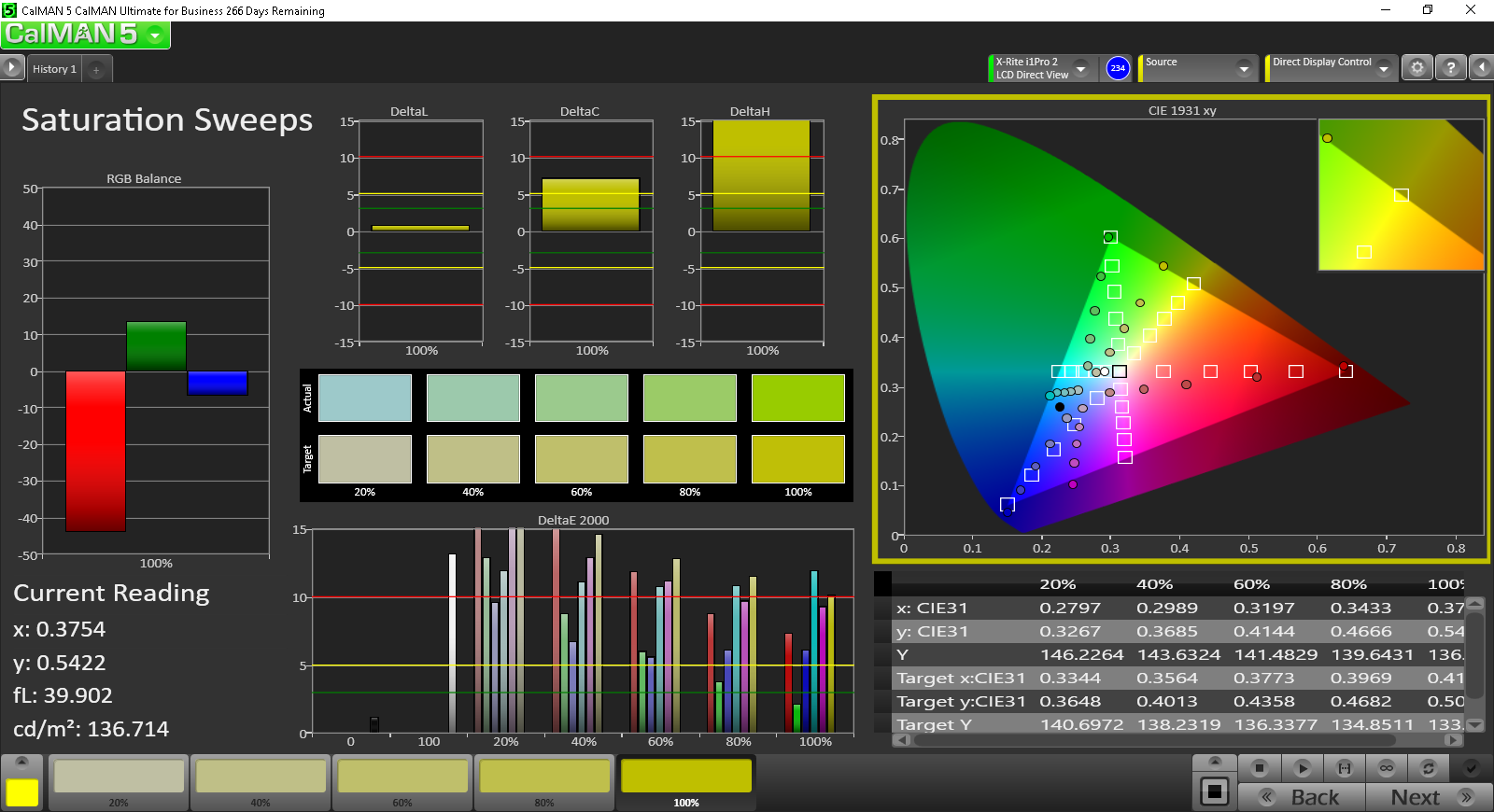Open the Source dropdown
This screenshot has width=1494, height=812.
click(x=1244, y=68)
